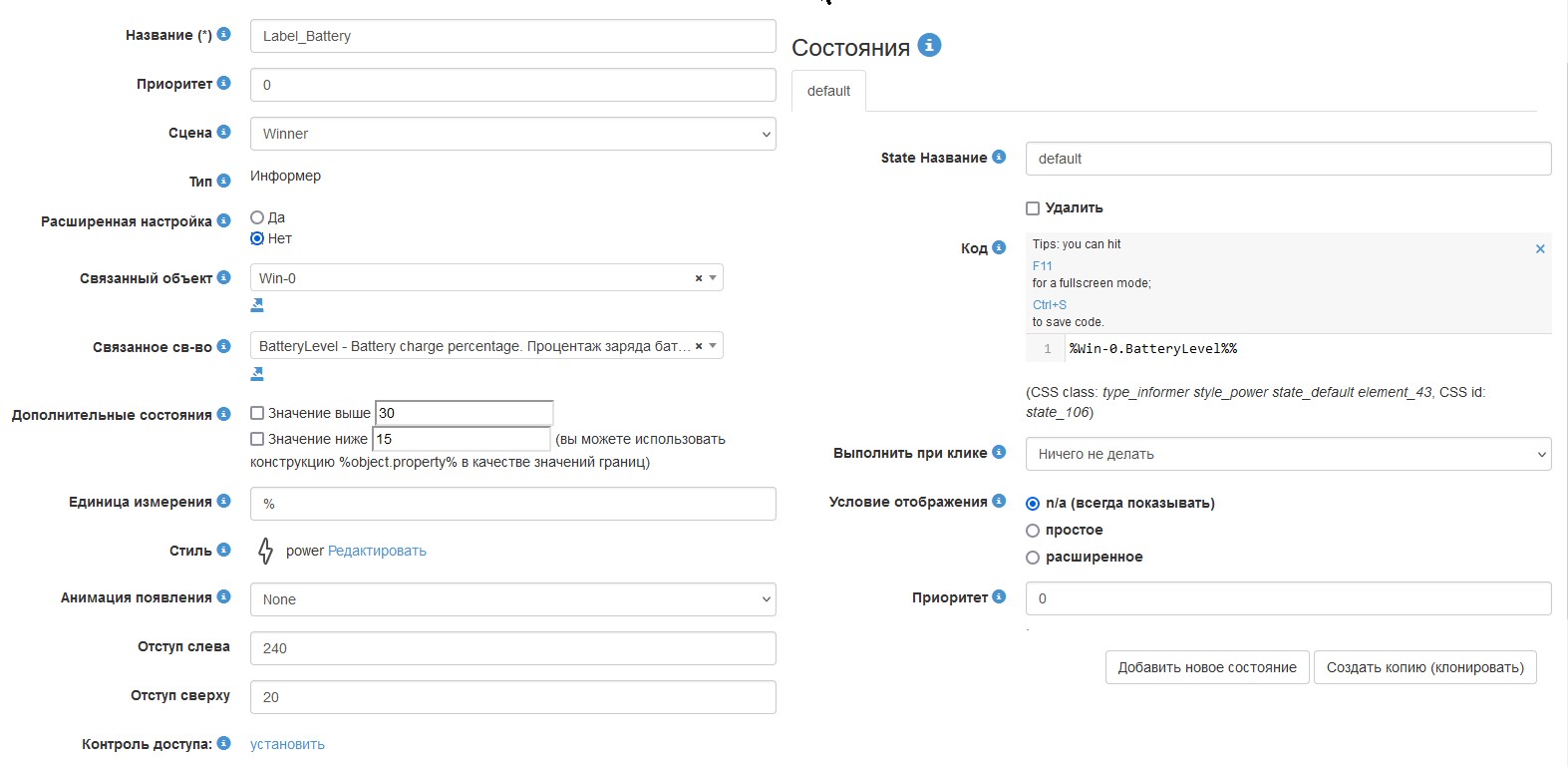
Task: Select the default state tab
Action: [828, 91]
